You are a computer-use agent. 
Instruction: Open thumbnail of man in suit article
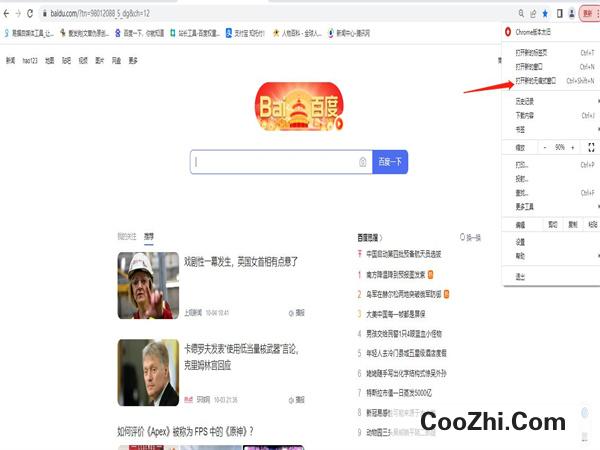point(148,372)
